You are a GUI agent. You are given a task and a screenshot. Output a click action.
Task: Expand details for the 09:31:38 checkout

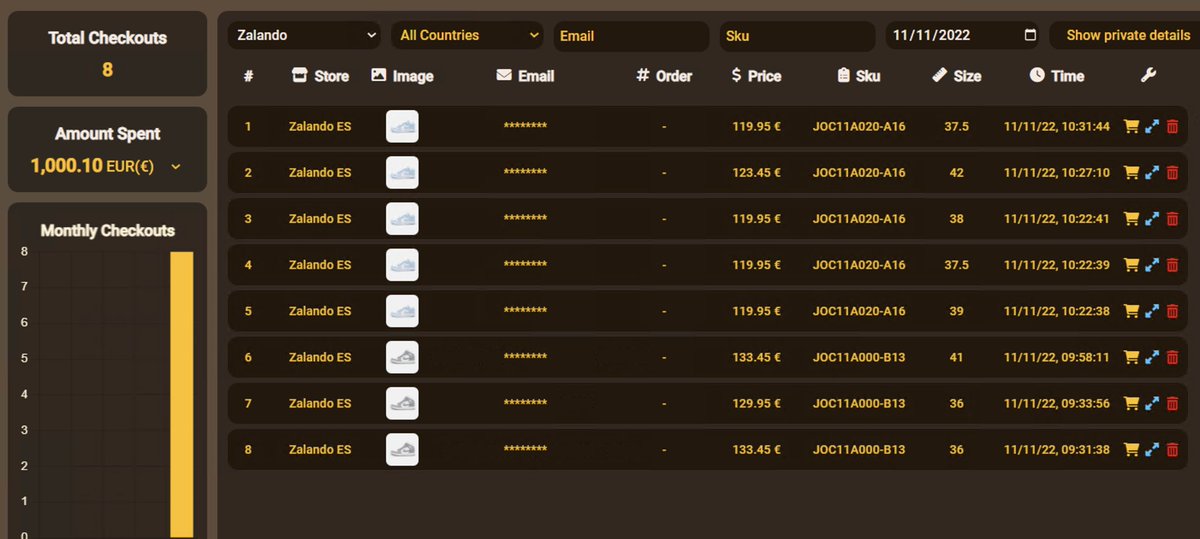(1152, 450)
